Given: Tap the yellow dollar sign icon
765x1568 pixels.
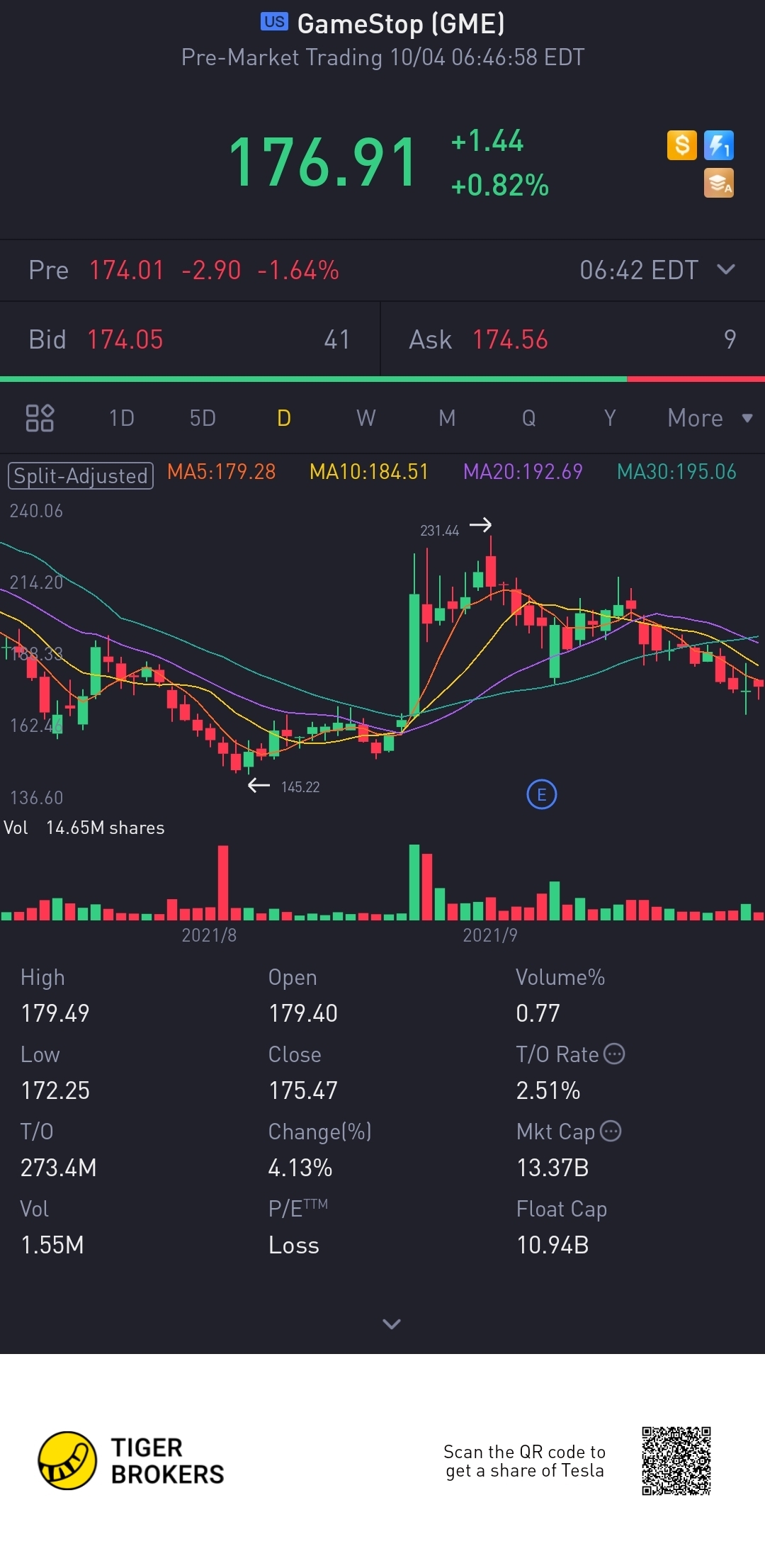Looking at the screenshot, I should [682, 145].
